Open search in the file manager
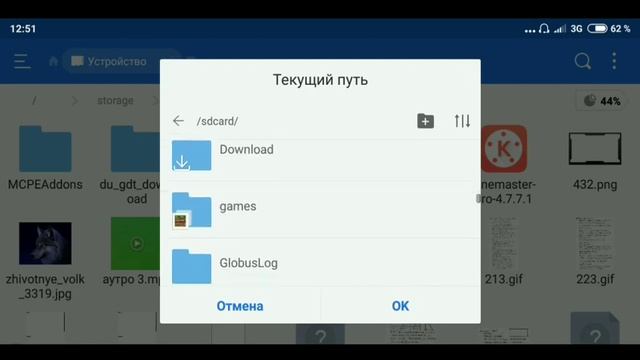This screenshot has height=360, width=640. tap(582, 61)
